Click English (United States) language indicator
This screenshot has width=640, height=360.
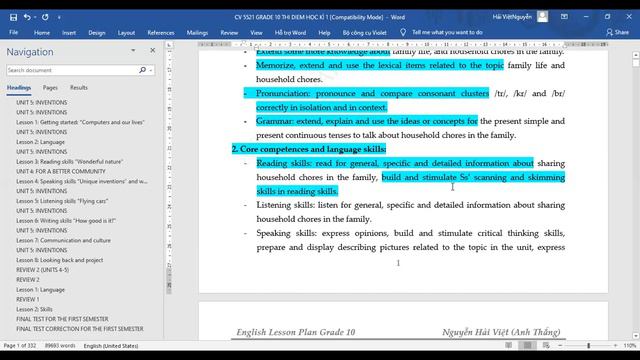point(111,346)
